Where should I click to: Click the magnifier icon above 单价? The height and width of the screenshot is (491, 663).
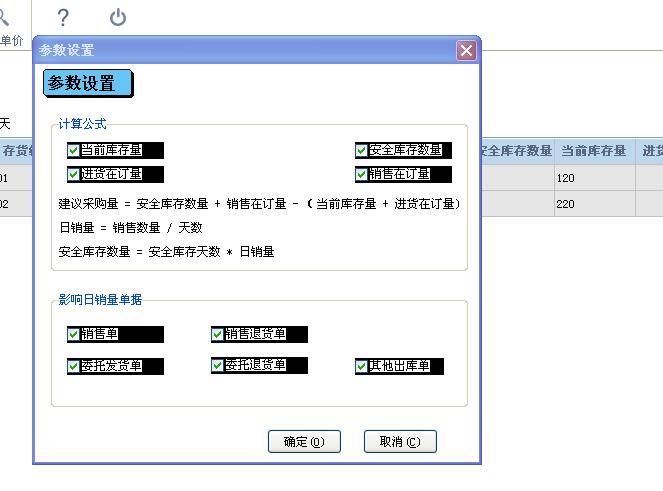[x=4, y=17]
